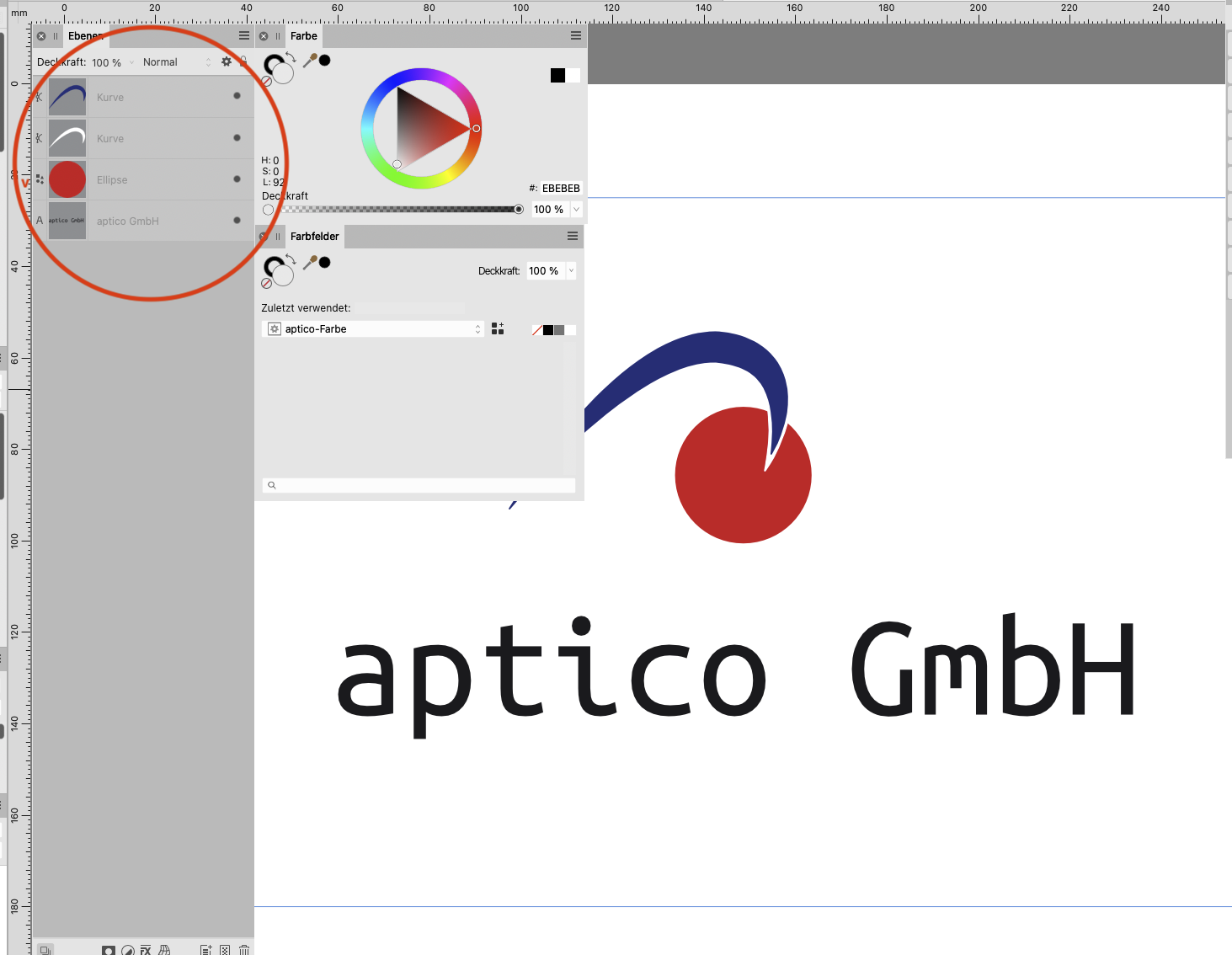Click the adjustment icon in Ebenen footer

128,950
